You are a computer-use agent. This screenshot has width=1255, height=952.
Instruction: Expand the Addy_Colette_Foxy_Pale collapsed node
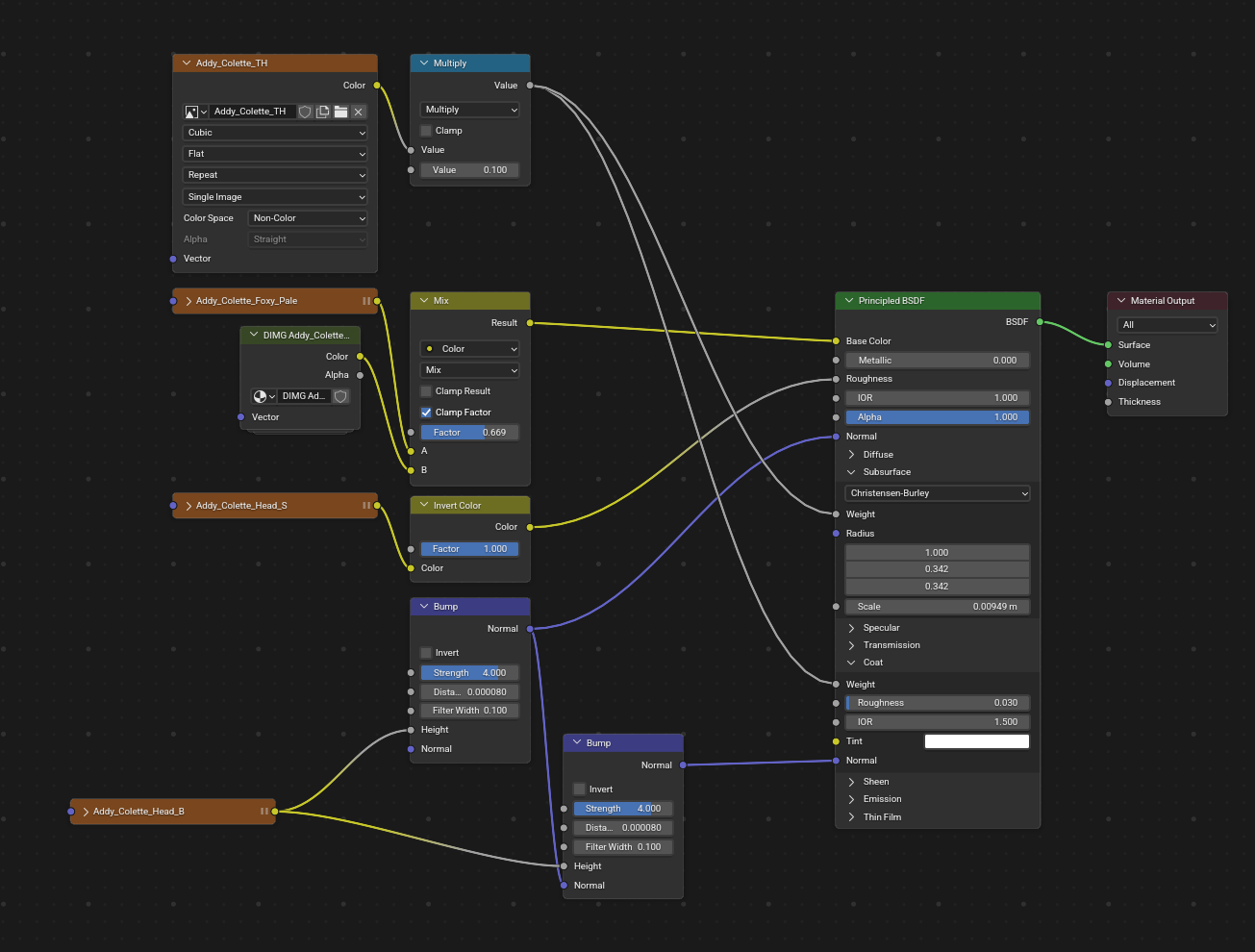tap(188, 301)
